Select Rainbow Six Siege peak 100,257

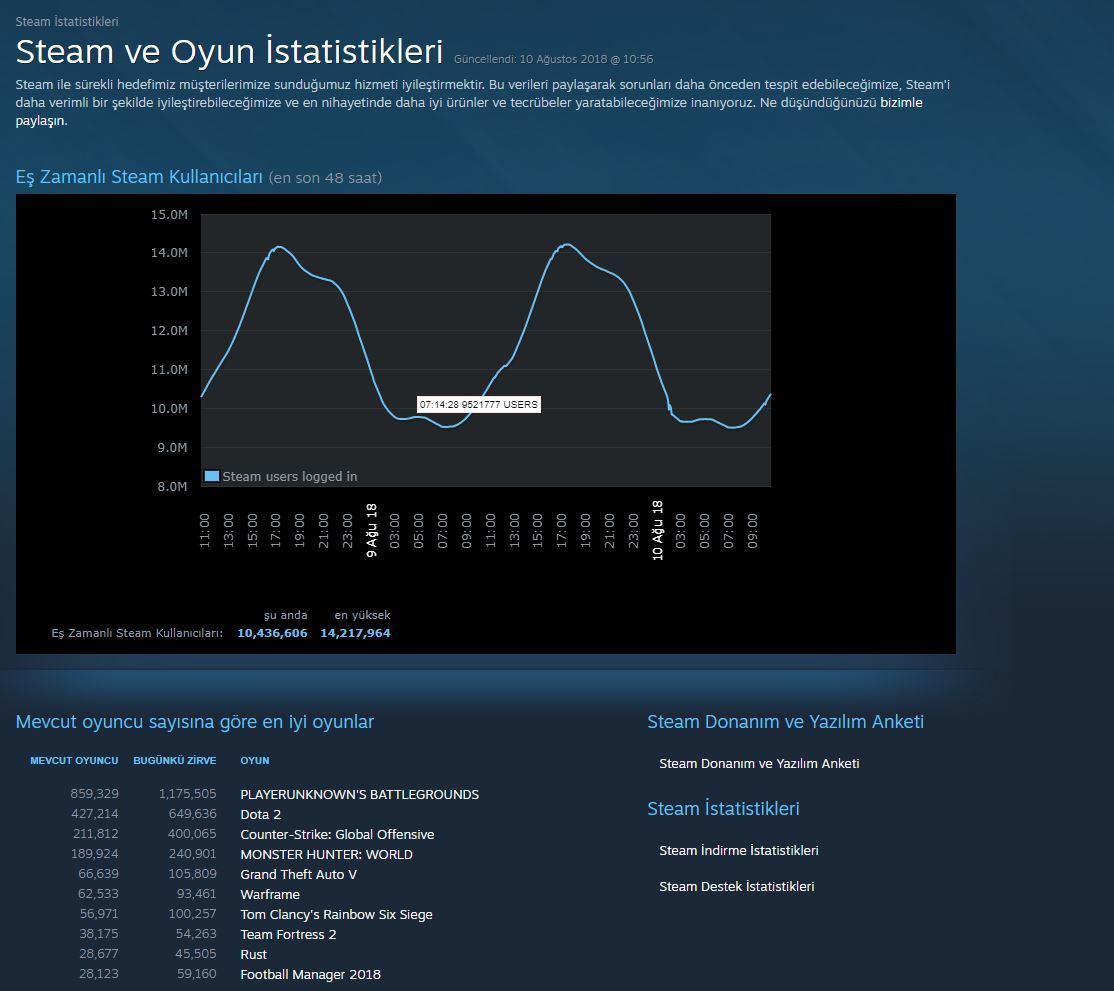coord(193,914)
